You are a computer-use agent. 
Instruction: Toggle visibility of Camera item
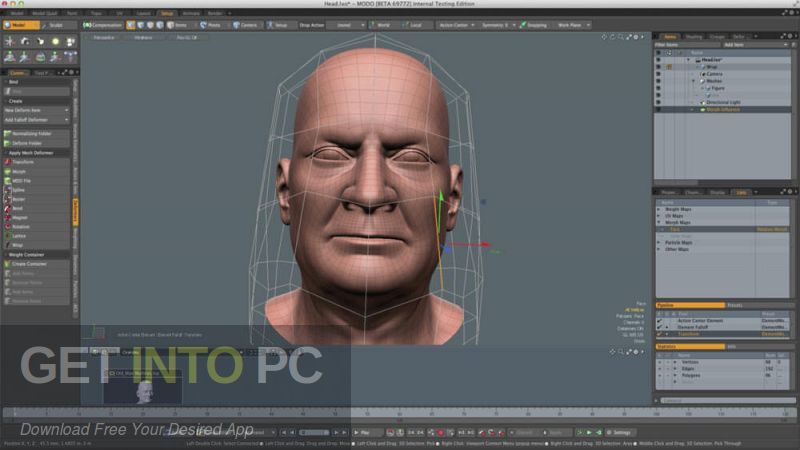tap(658, 74)
